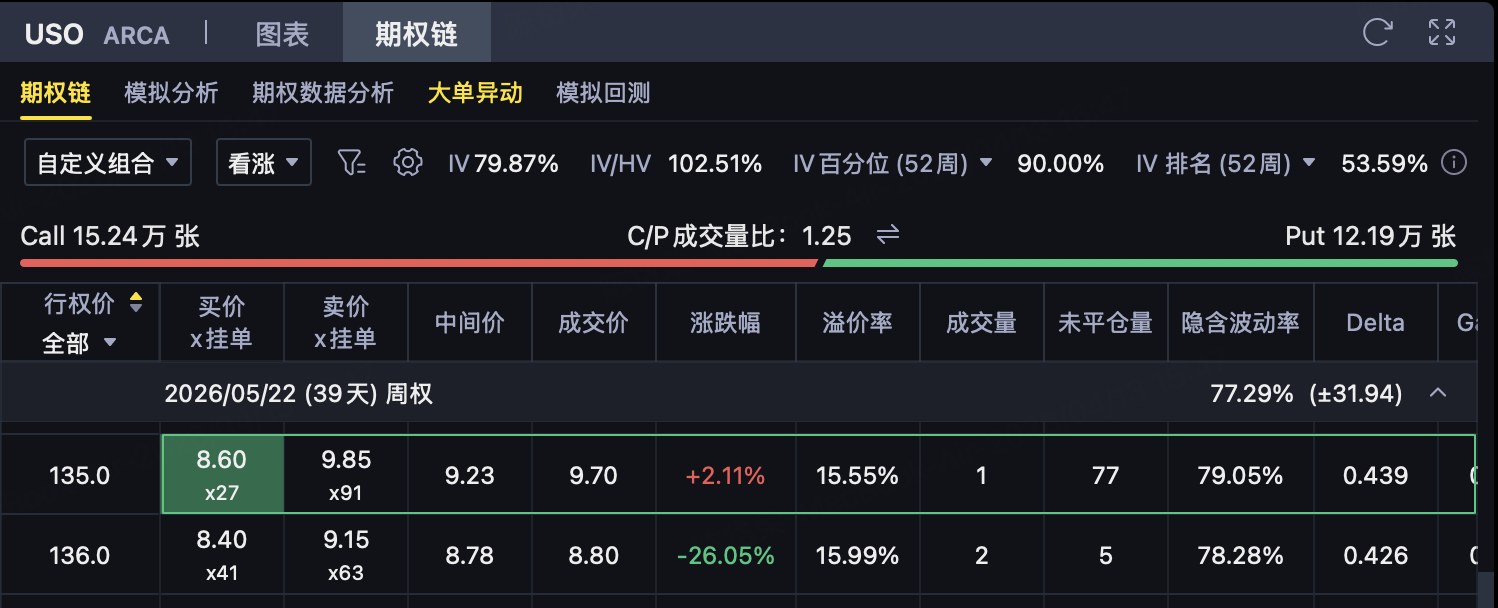Go to 期权数据分析 sub-tab
The height and width of the screenshot is (608, 1498).
click(323, 93)
